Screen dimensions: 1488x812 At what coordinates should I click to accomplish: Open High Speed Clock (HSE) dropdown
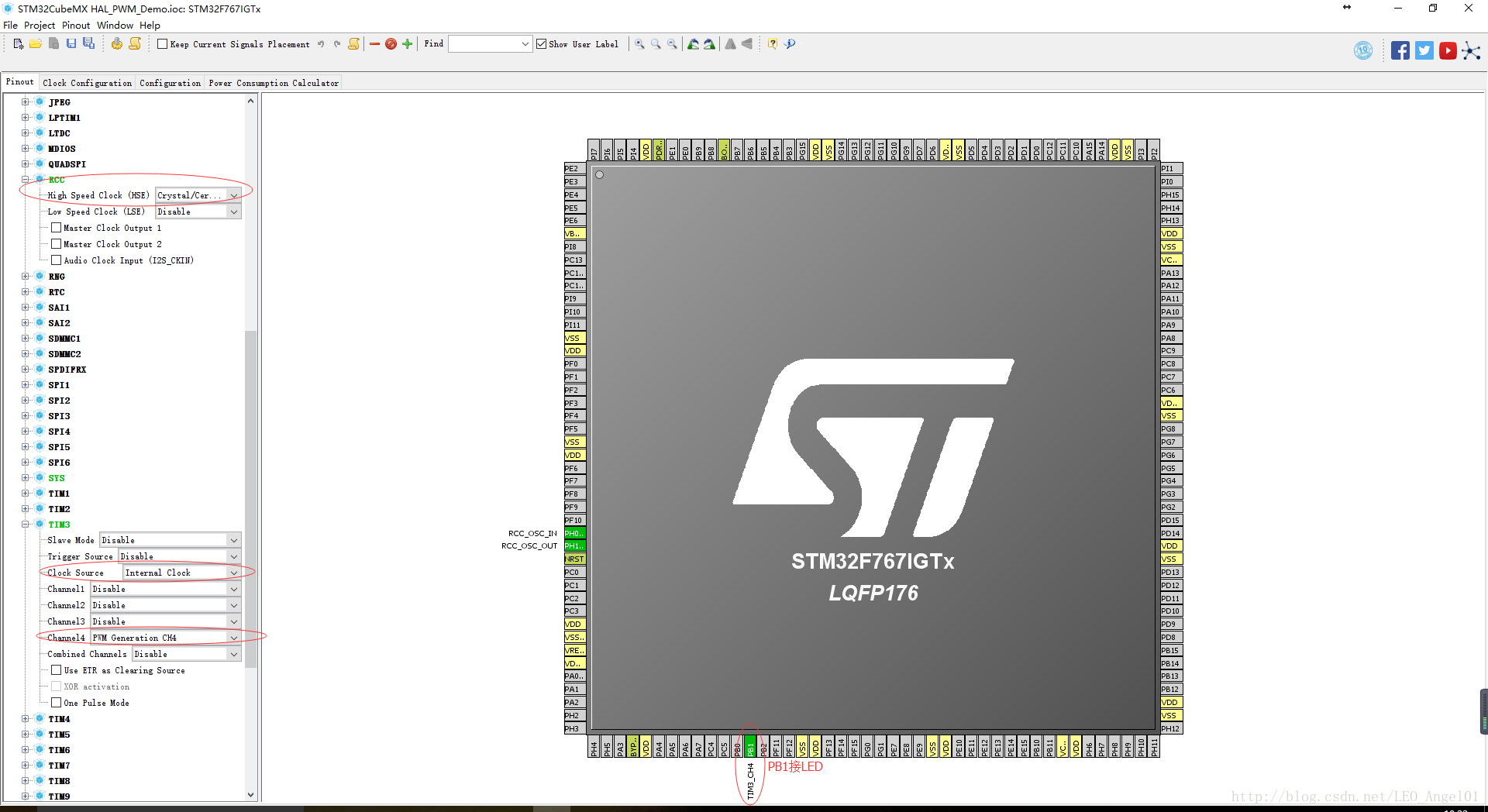198,195
